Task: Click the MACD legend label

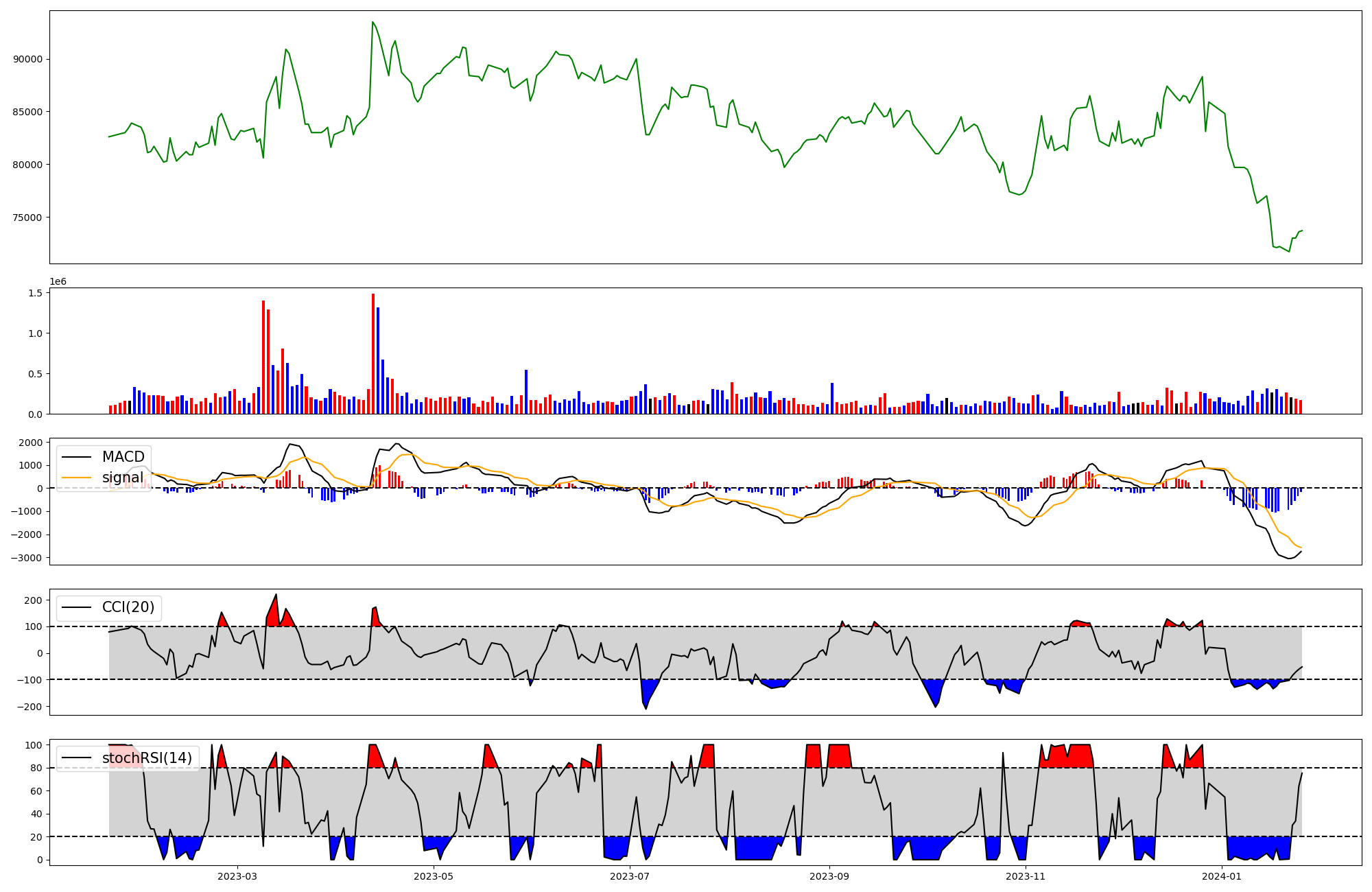Action: (x=123, y=457)
